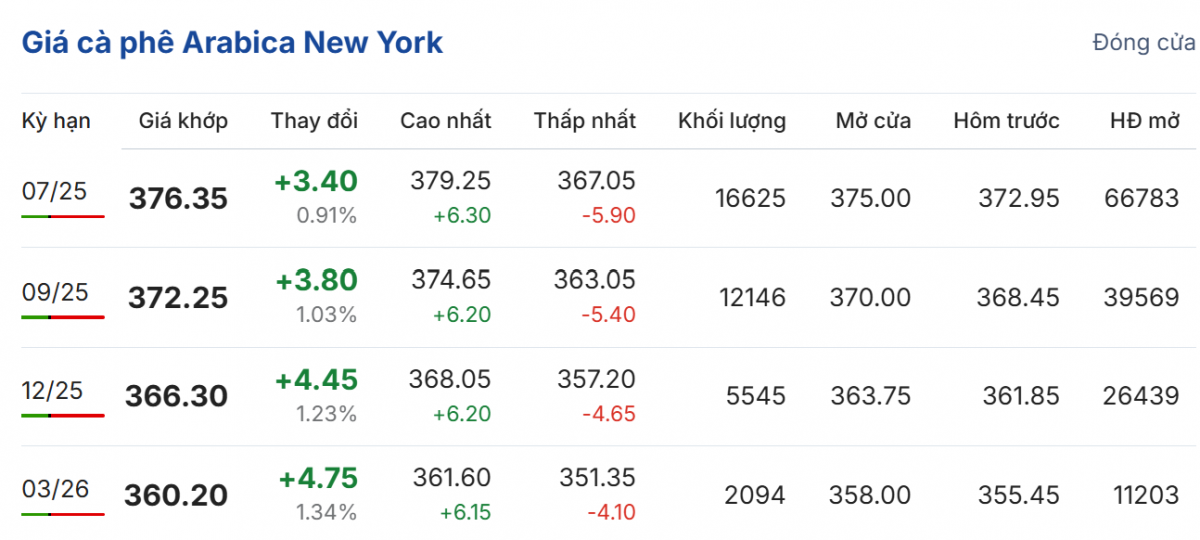
Task: Click the HĐ mở column header
Action: (x=1145, y=121)
